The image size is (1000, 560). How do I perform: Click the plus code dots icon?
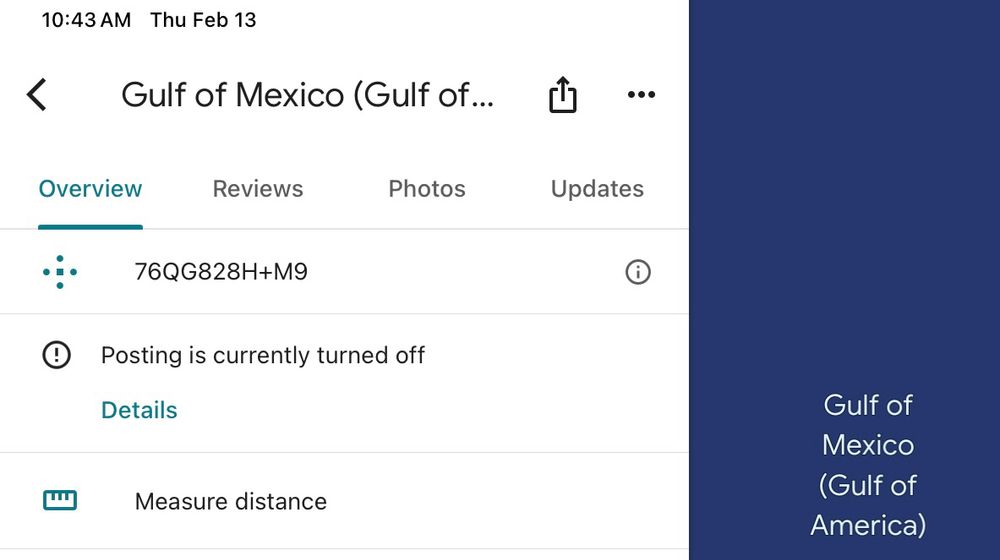coord(60,272)
